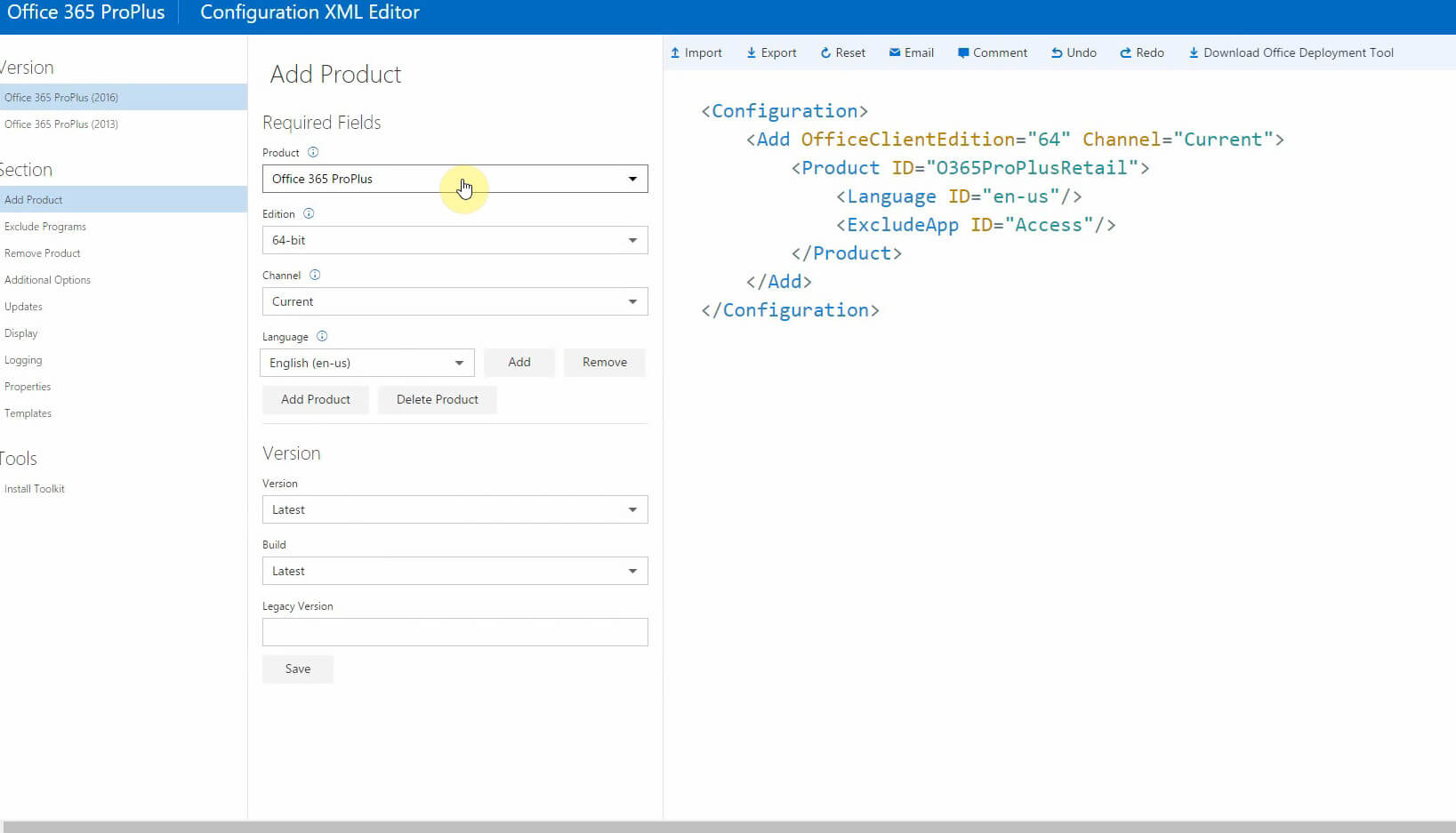Click the Add Product button
Screen dimensions: 1456x833
click(x=316, y=399)
